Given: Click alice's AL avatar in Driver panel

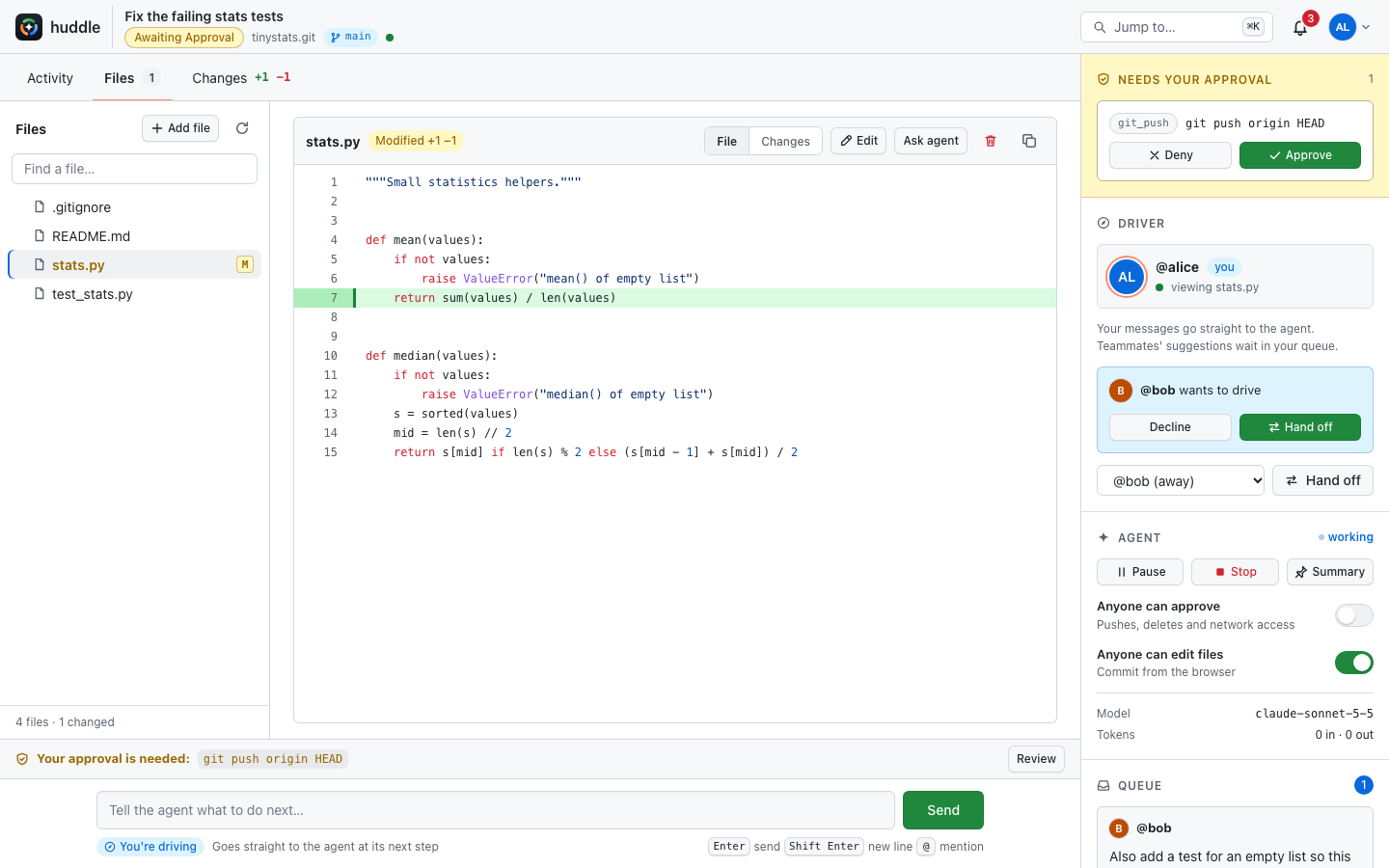Looking at the screenshot, I should (1127, 277).
